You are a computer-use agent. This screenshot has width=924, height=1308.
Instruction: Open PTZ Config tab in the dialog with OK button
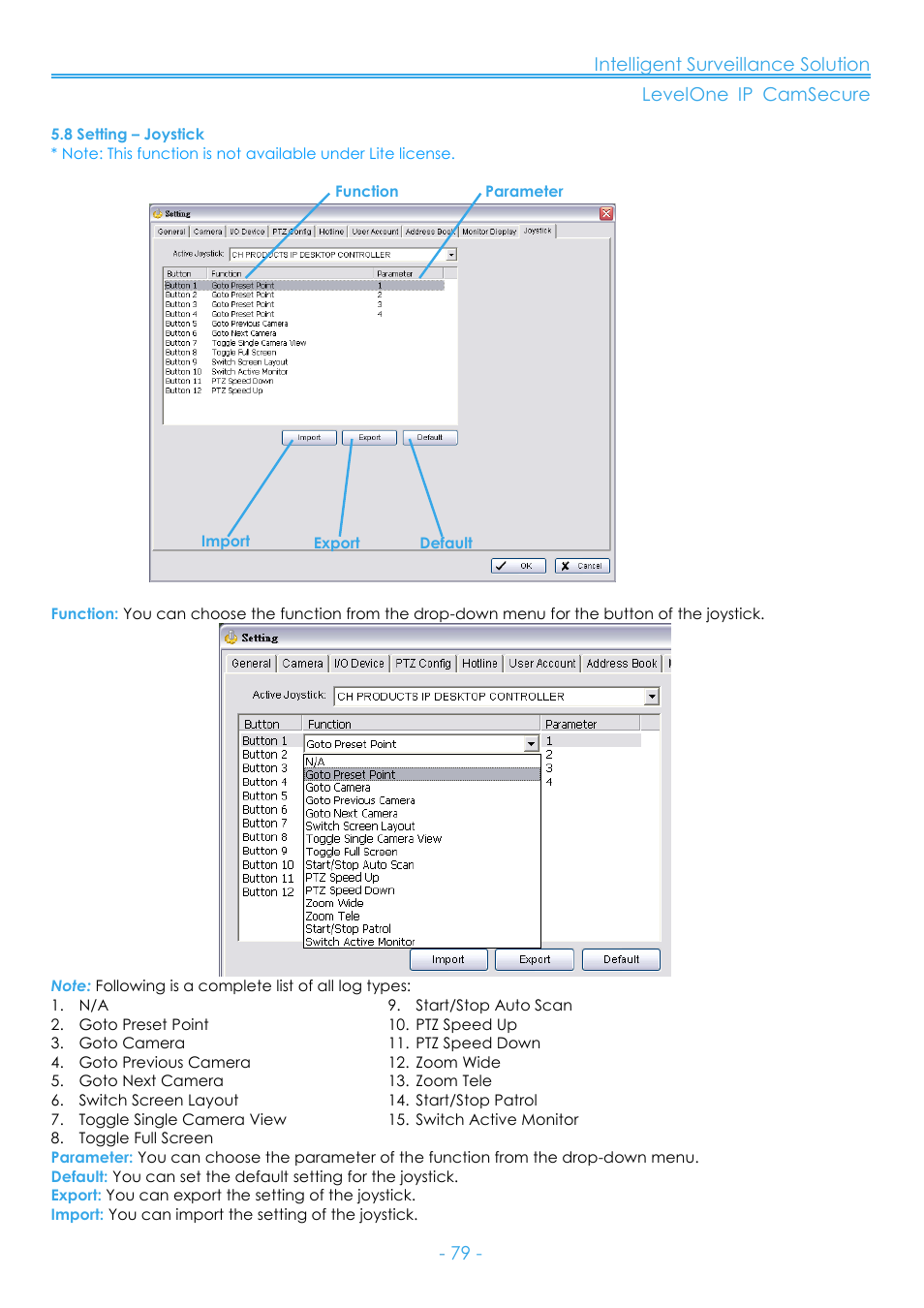292,232
